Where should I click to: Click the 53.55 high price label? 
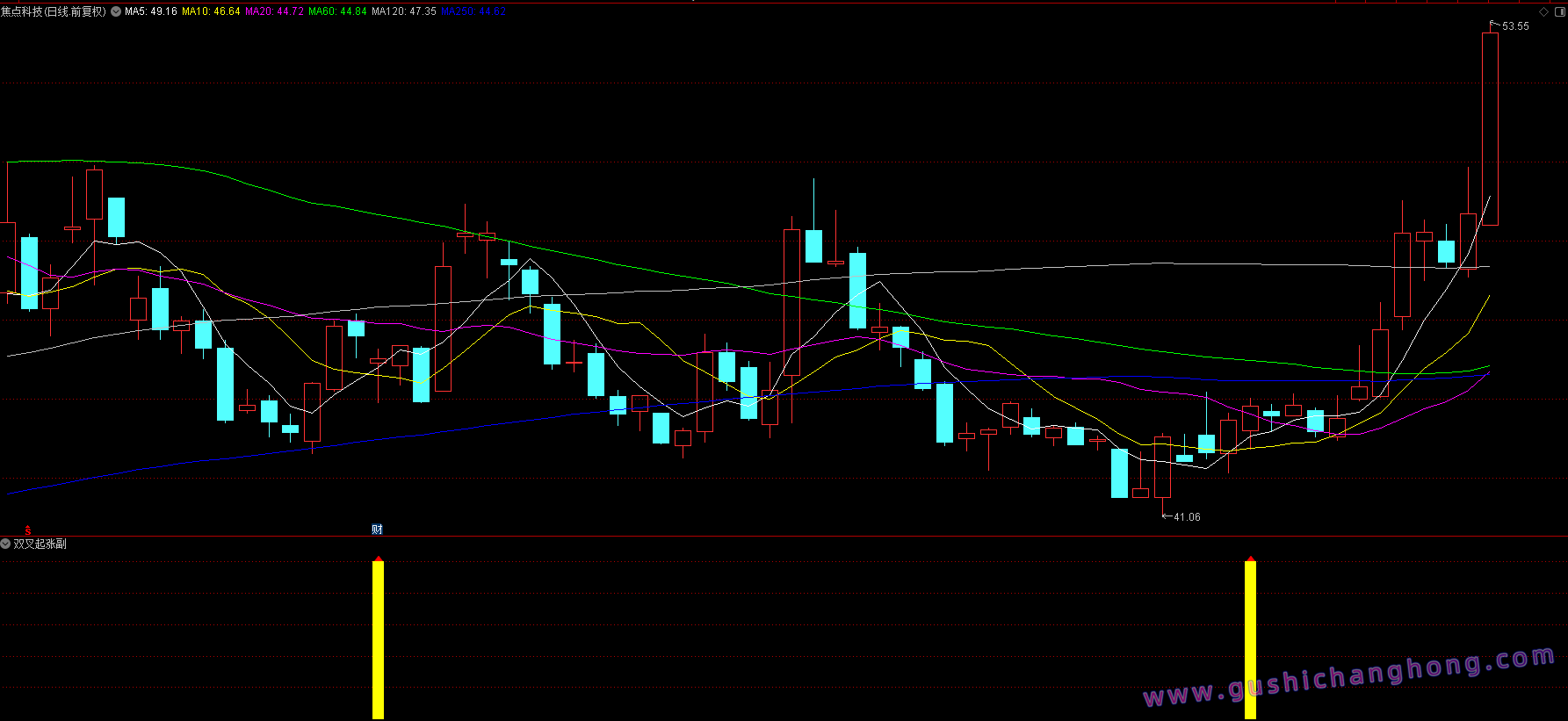(x=1515, y=26)
